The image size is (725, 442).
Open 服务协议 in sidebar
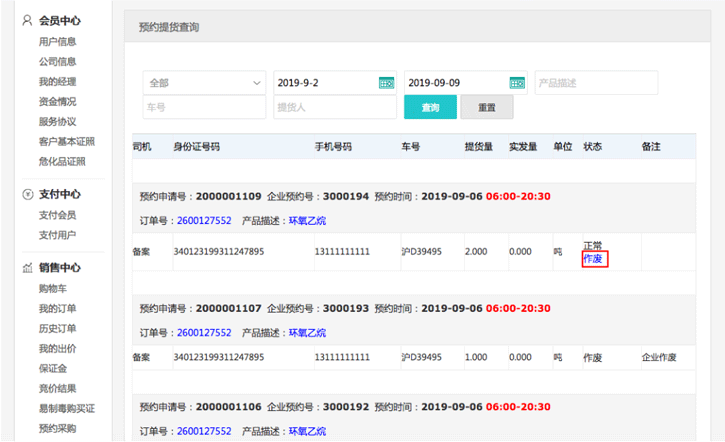[57, 122]
